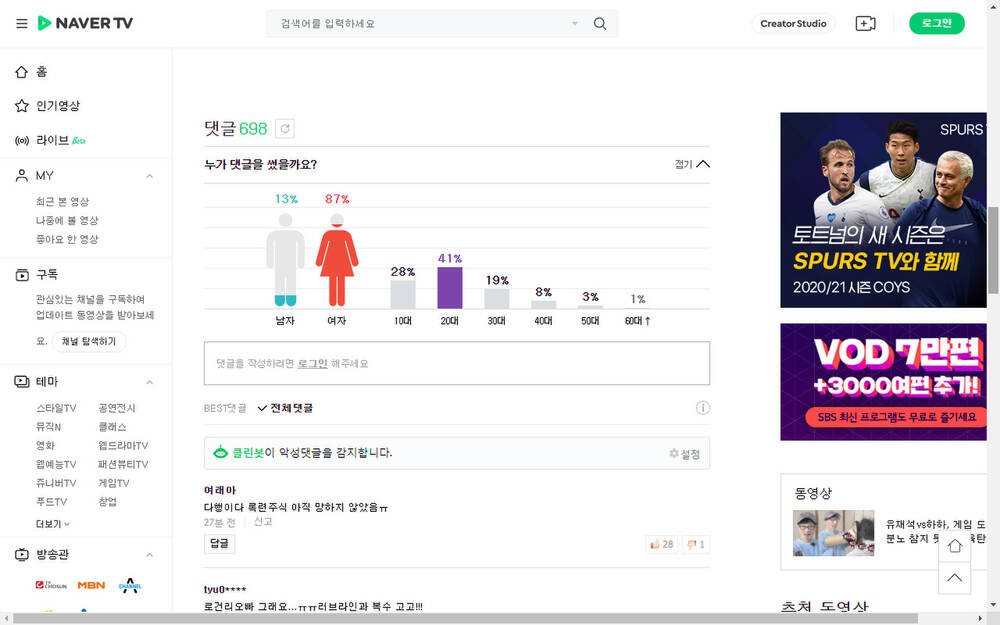Open comment filter 설정 gear
Image resolution: width=1000 pixels, height=625 pixels.
[685, 454]
